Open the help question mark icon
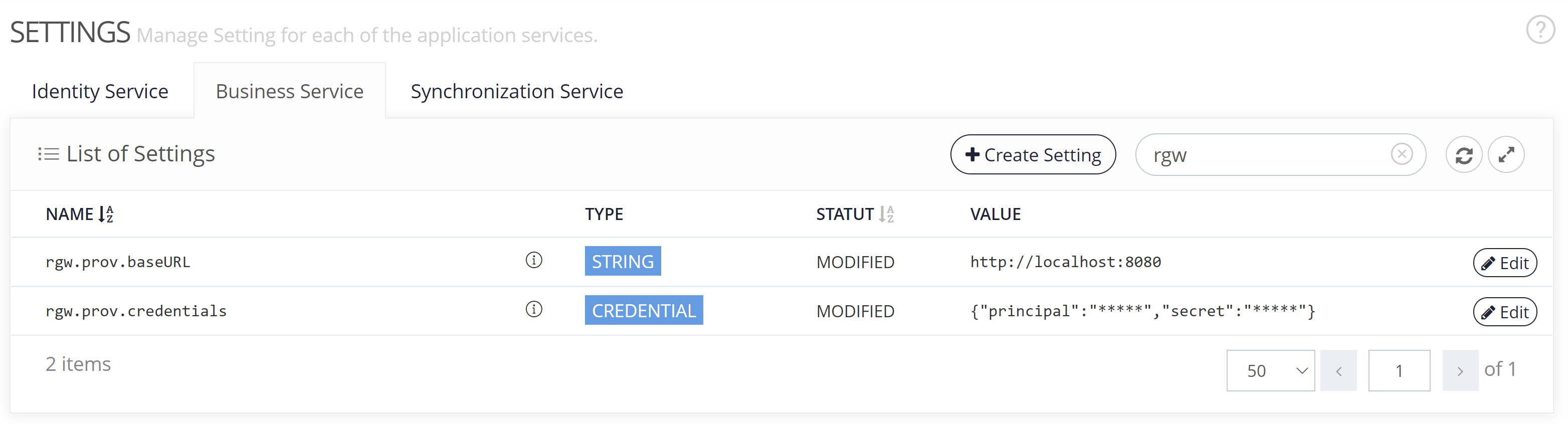The image size is (1568, 424). click(1540, 30)
